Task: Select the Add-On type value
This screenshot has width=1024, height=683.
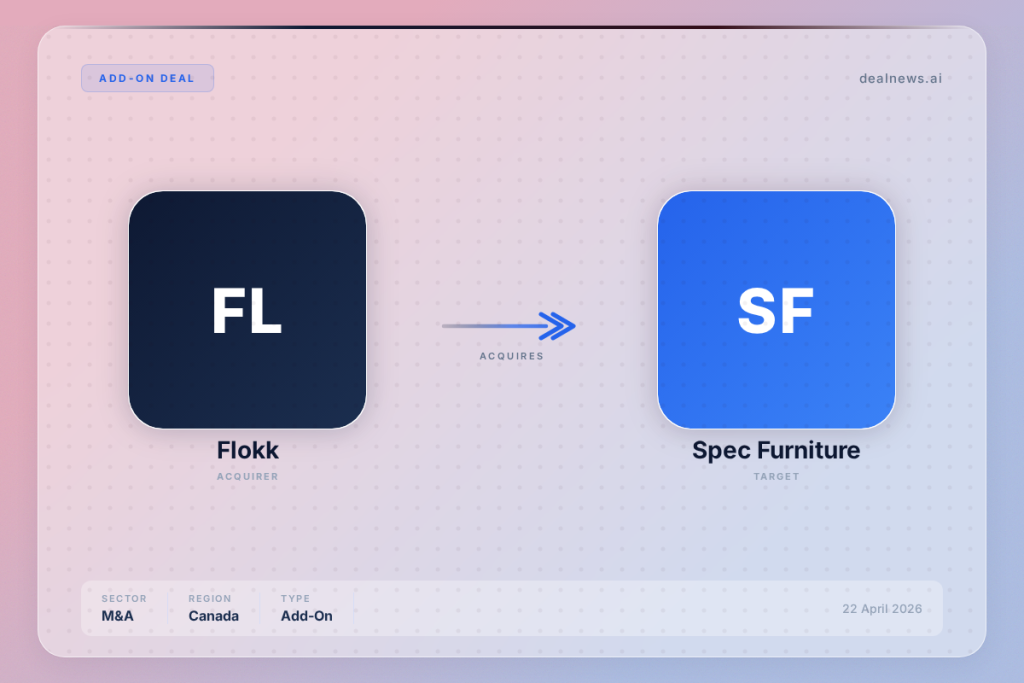Action: pos(306,616)
